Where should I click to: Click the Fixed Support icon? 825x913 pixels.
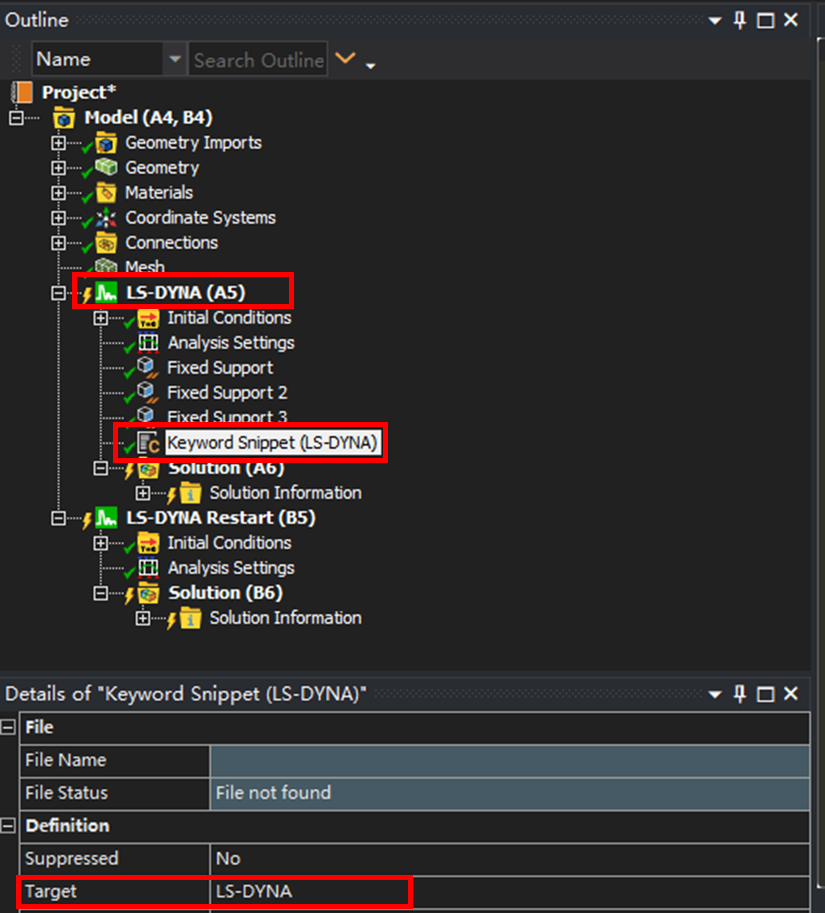tap(147, 367)
